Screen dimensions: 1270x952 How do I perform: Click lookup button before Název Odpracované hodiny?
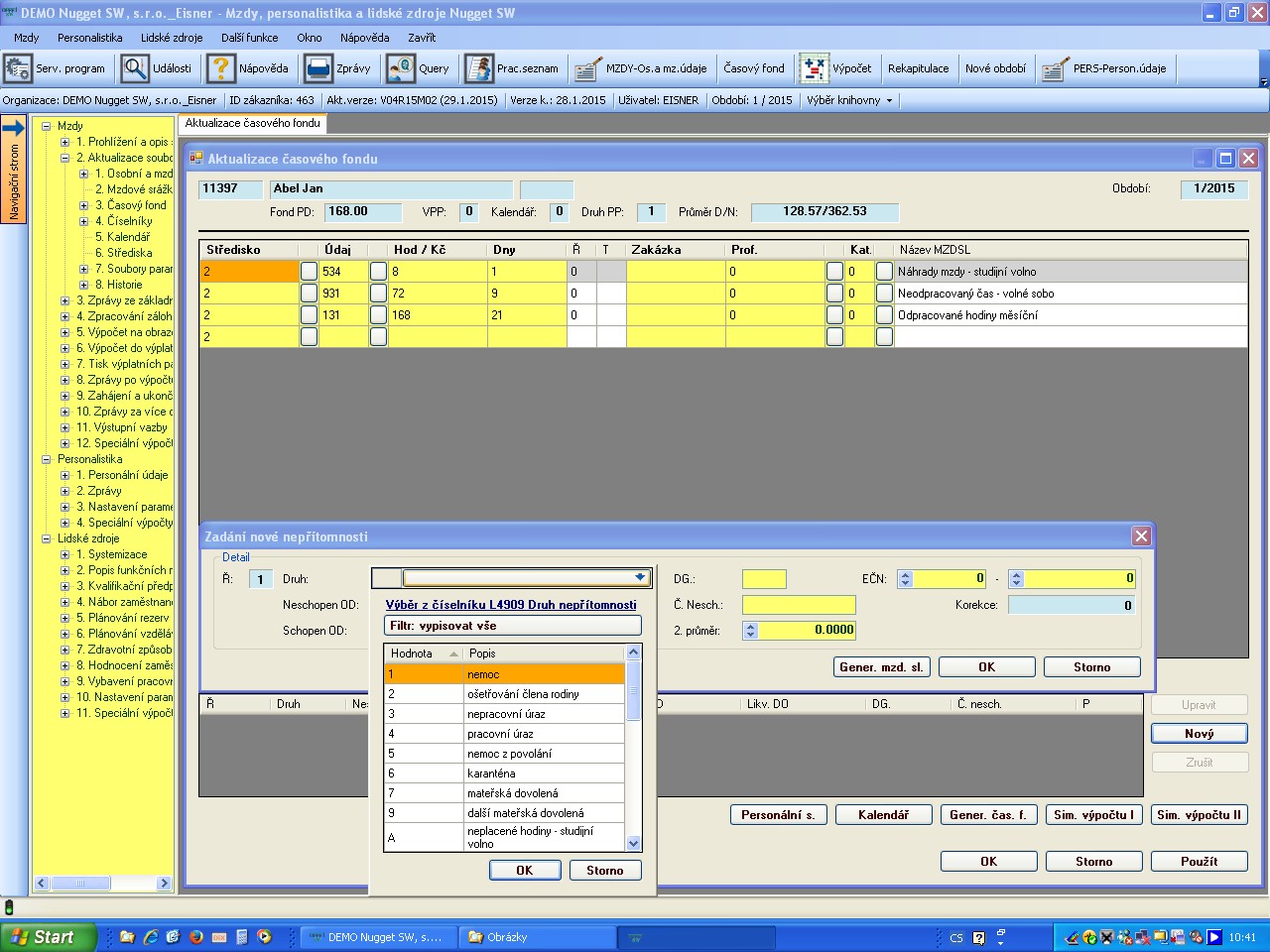(x=884, y=315)
